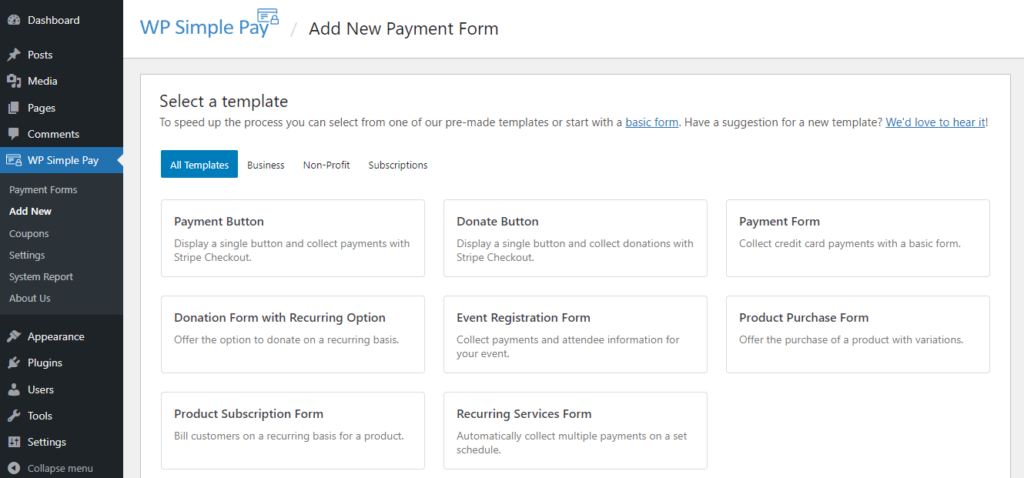Click the We'd love to hear it link
The width and height of the screenshot is (1024, 478).
pyautogui.click(x=935, y=122)
